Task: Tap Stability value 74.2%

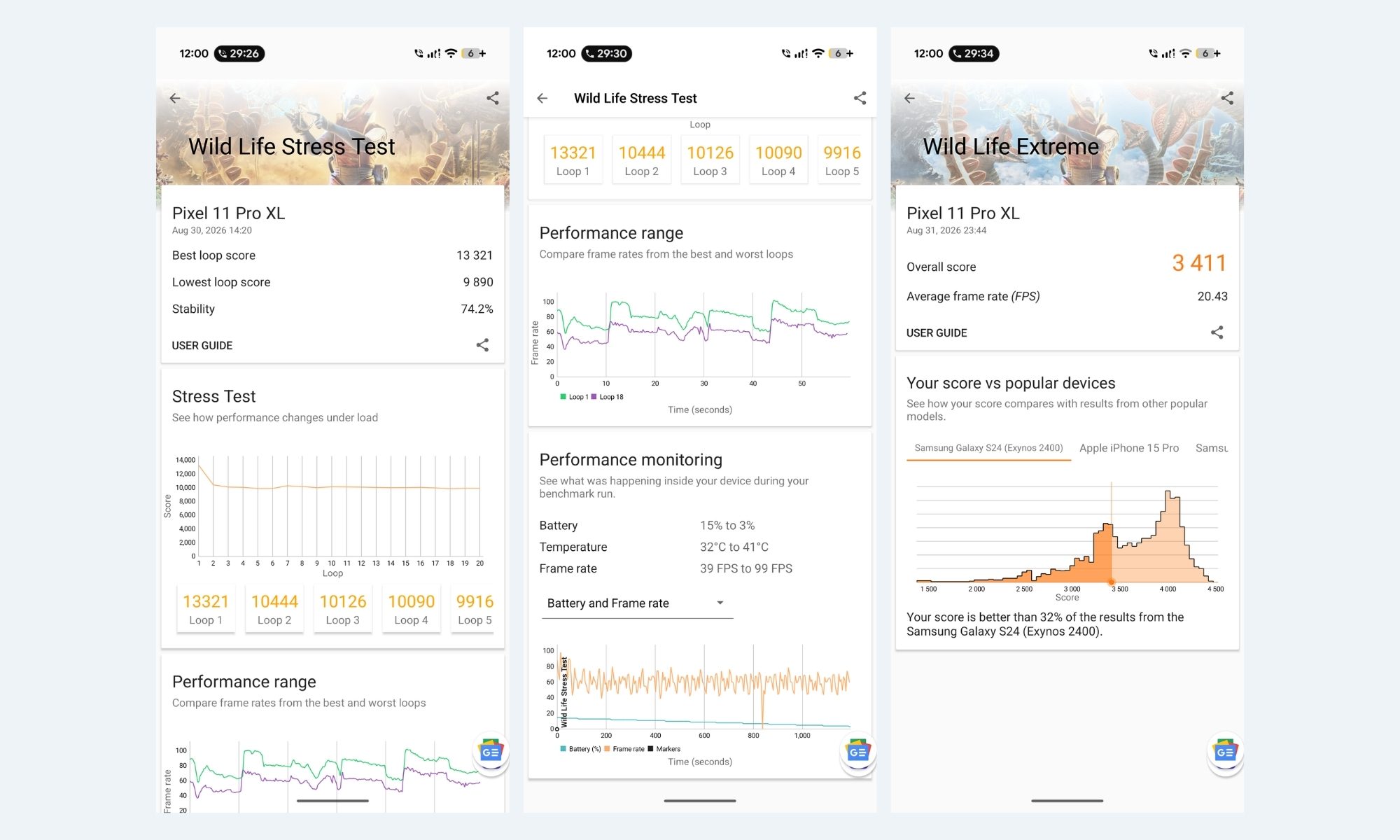Action: (477, 309)
